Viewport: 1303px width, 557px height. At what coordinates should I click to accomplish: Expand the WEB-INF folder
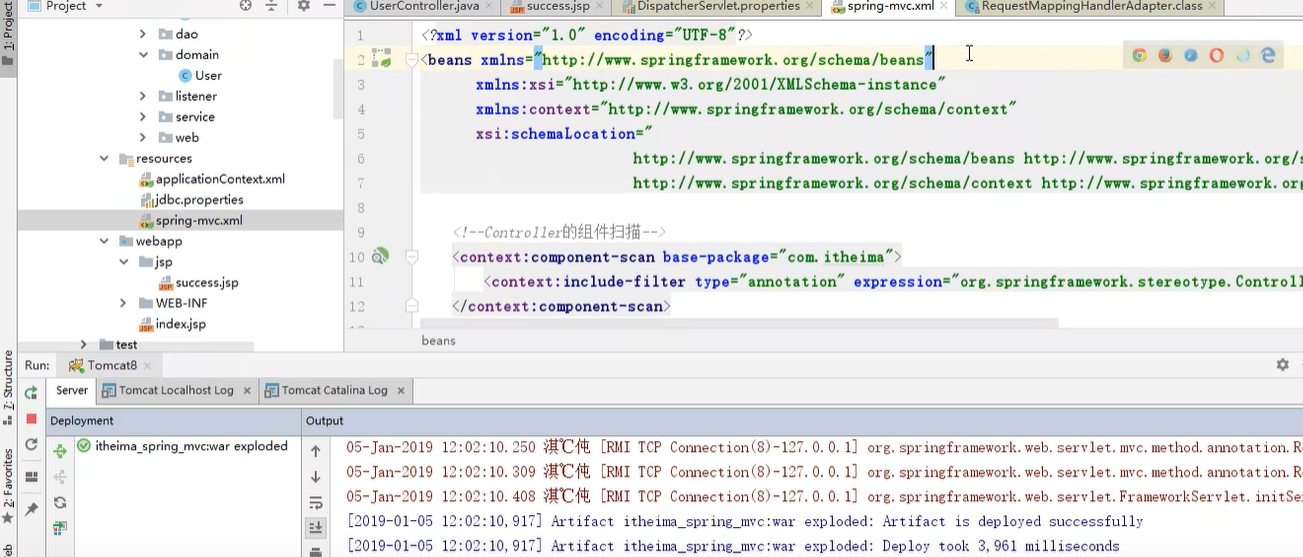(x=123, y=303)
